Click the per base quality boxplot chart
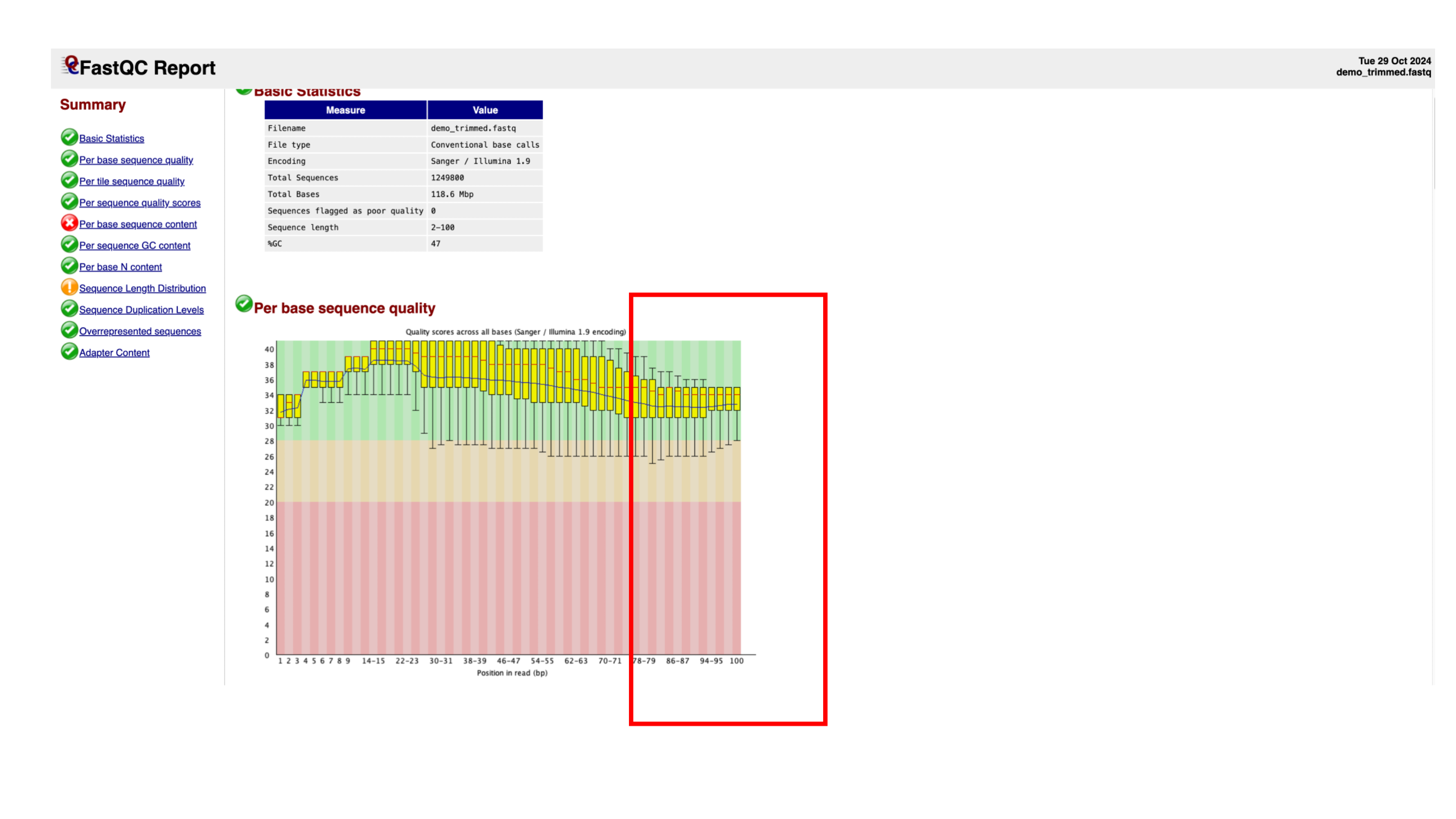Screen dimensions: 1456x819 point(508,497)
